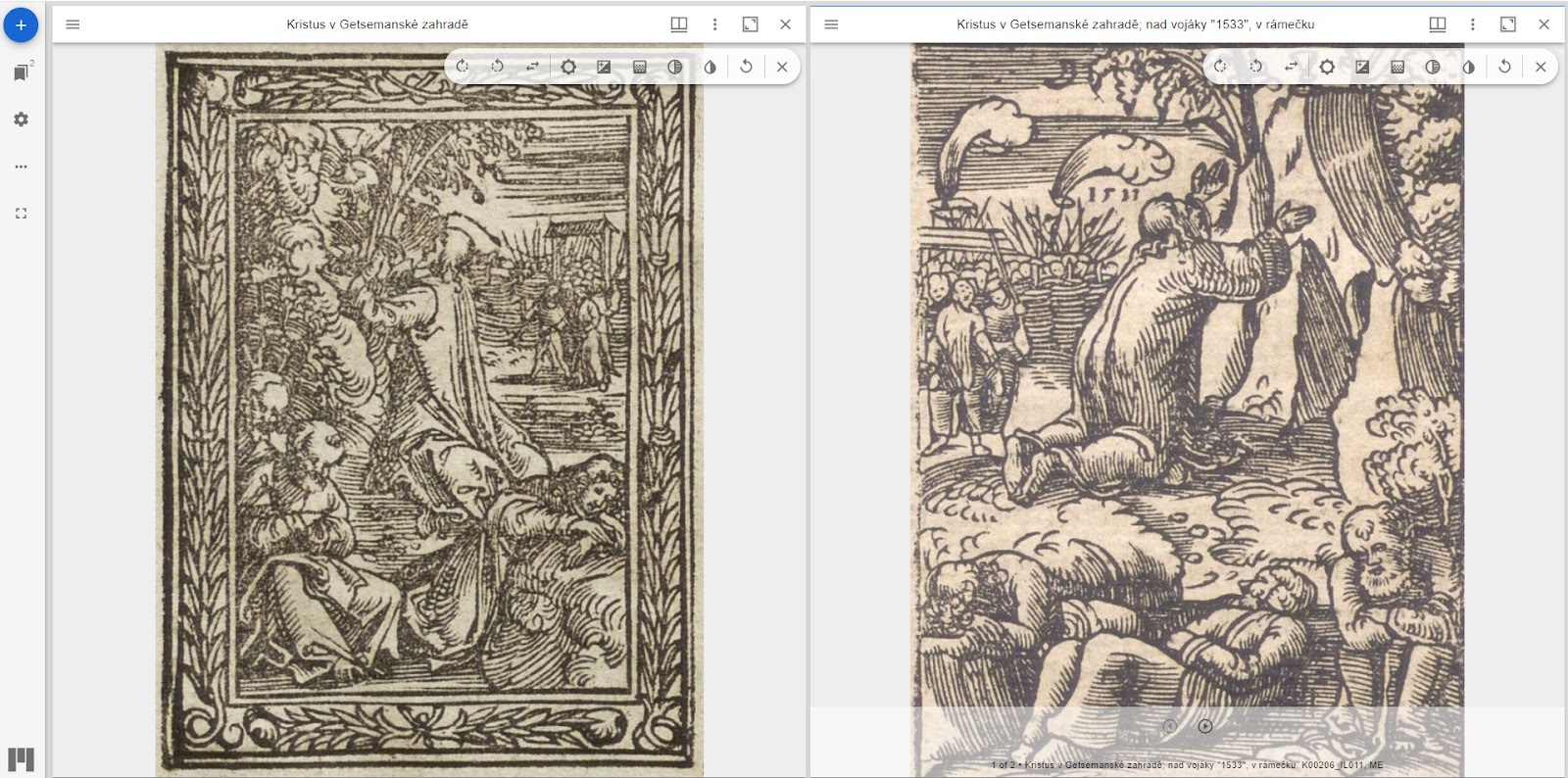
Task: Open the window views and thumbnails menu in left window
Action: pyautogui.click(x=679, y=24)
